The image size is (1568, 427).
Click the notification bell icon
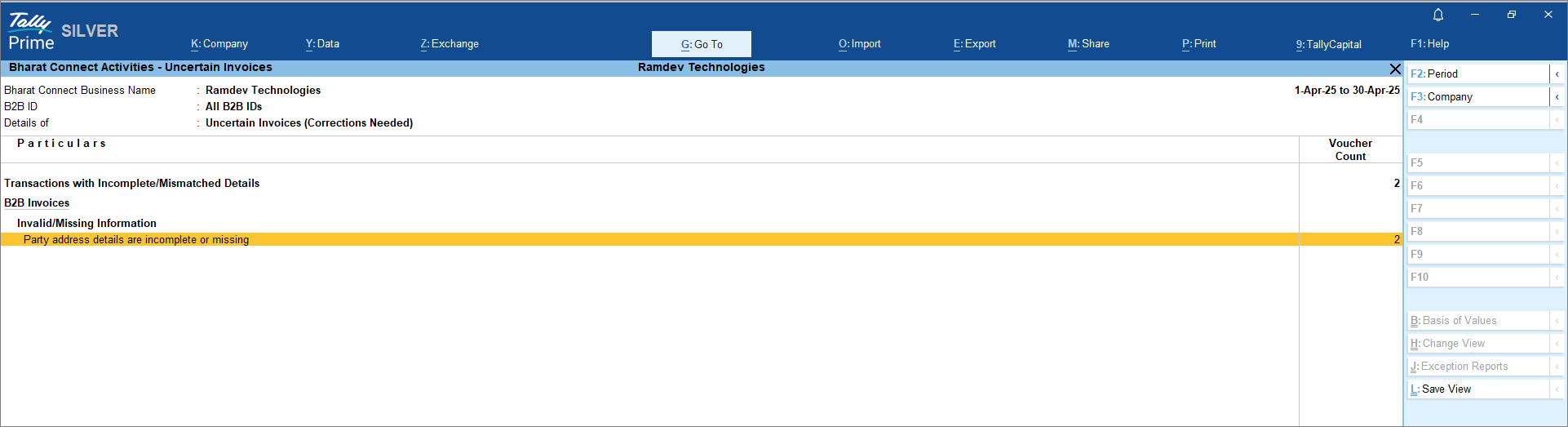pyautogui.click(x=1438, y=15)
